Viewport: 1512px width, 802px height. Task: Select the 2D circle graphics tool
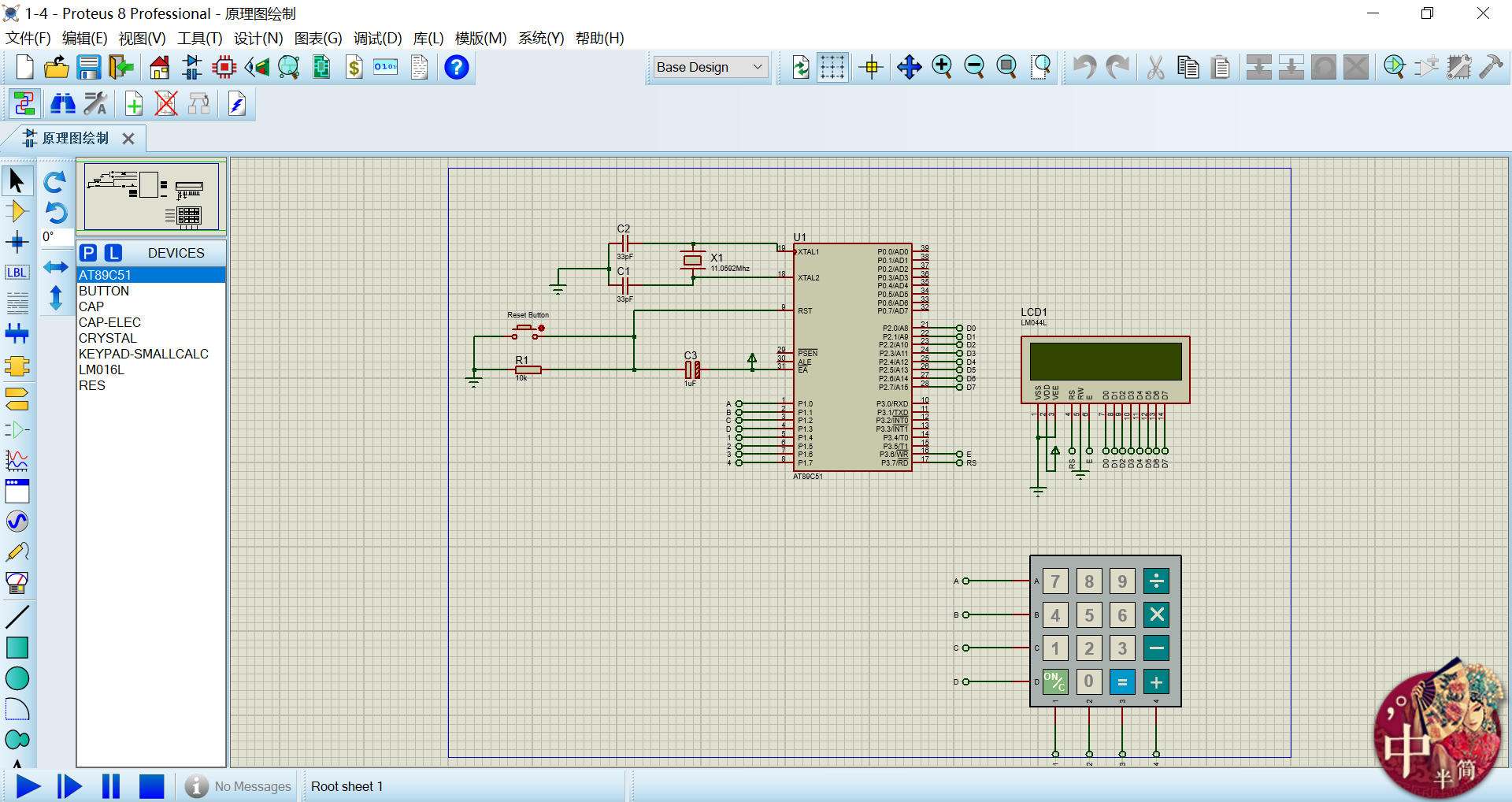[17, 678]
